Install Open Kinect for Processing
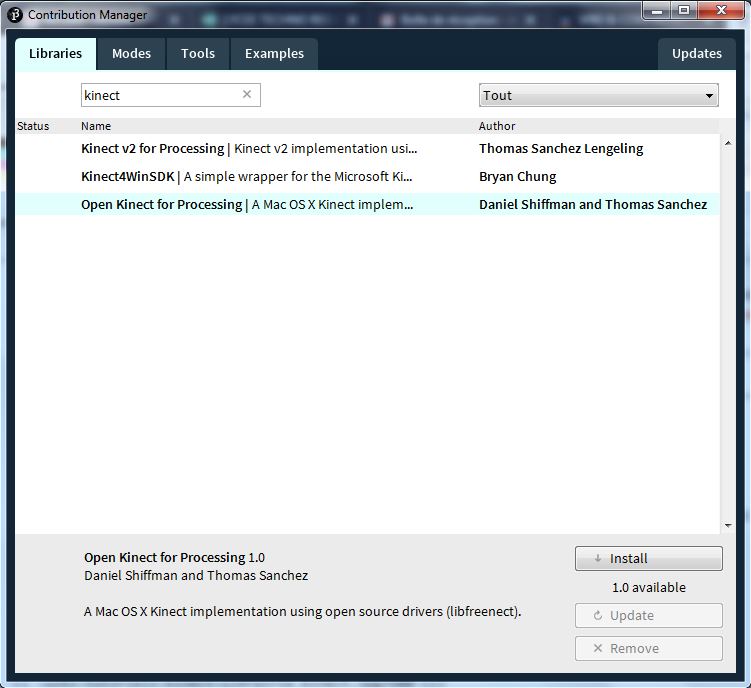 coord(648,558)
